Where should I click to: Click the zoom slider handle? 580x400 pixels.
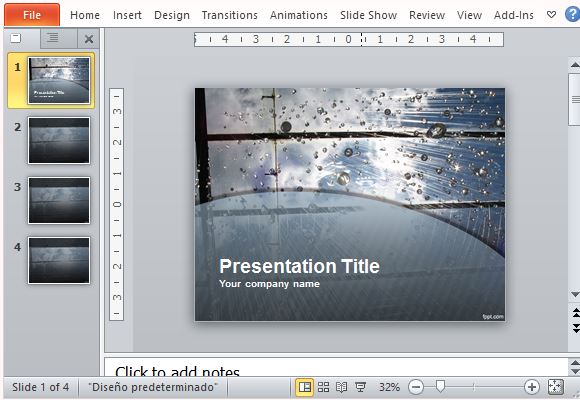[440, 386]
